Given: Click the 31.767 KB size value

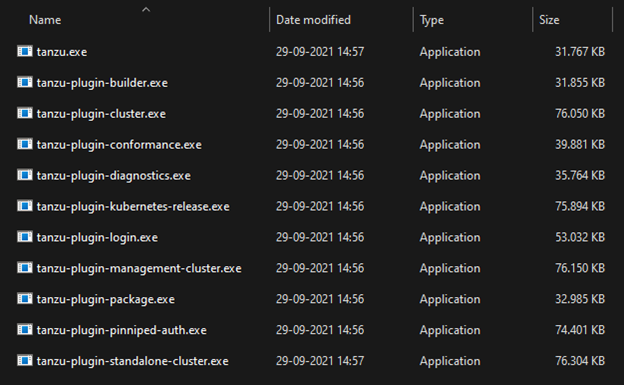Looking at the screenshot, I should click(x=580, y=52).
